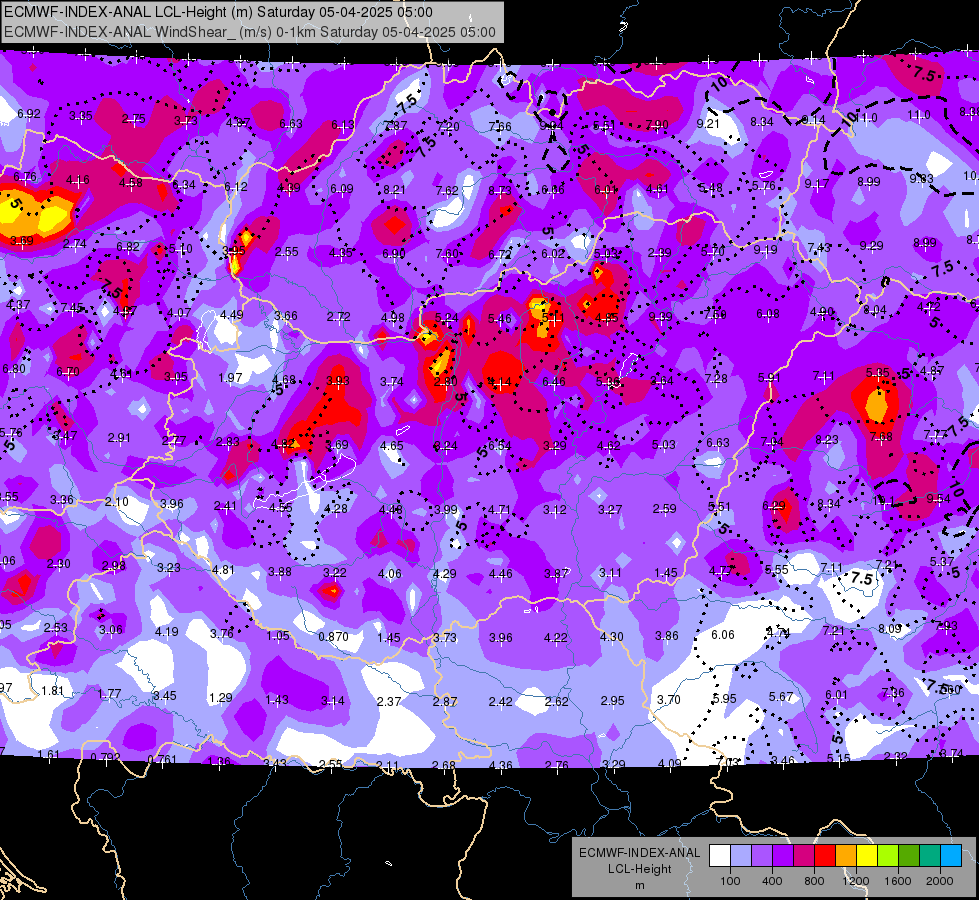This screenshot has height=900, width=979.
Task: Click the grid value 3.12
Action: [x=554, y=510]
